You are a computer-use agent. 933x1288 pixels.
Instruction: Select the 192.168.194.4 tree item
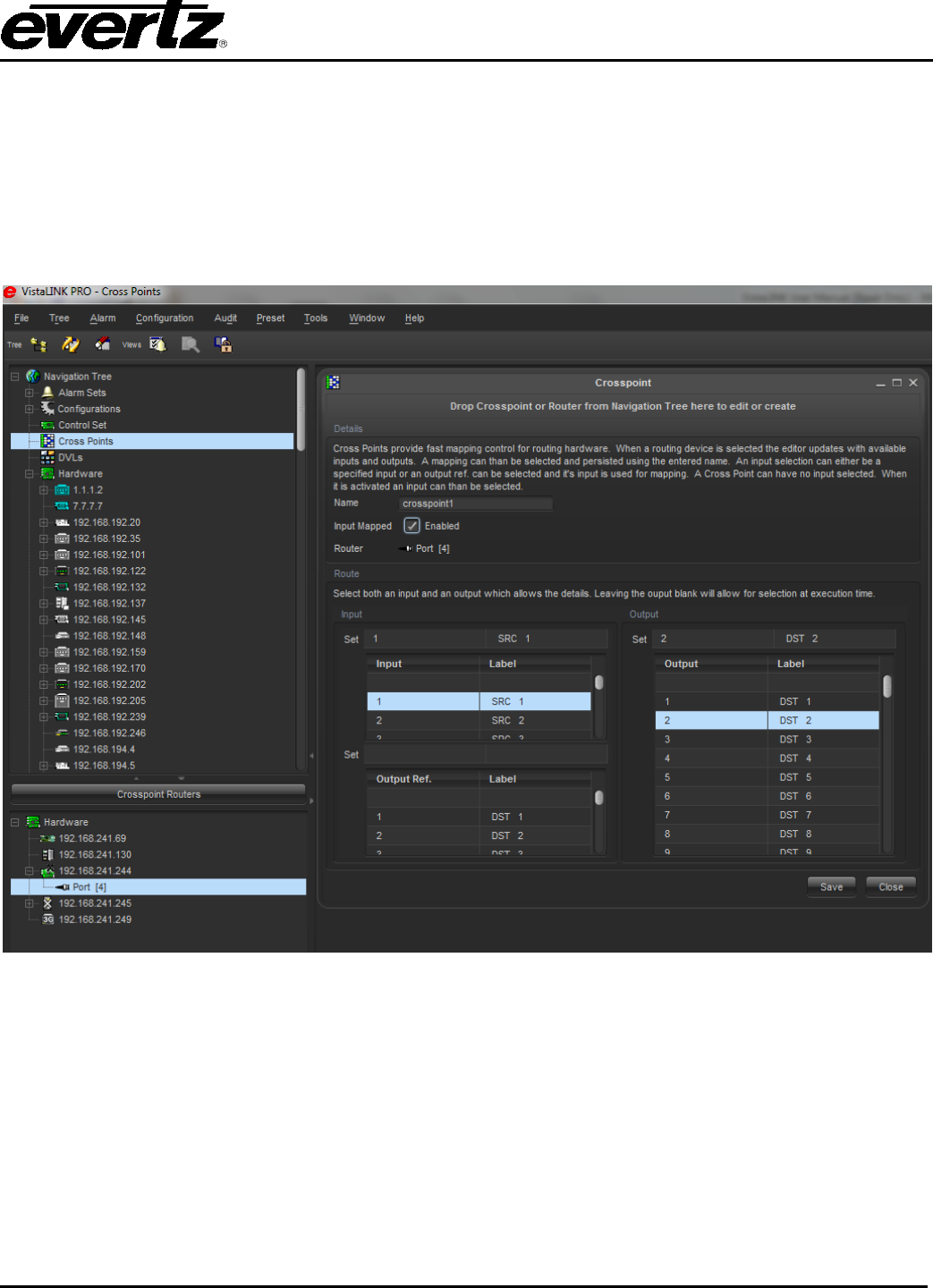104,750
